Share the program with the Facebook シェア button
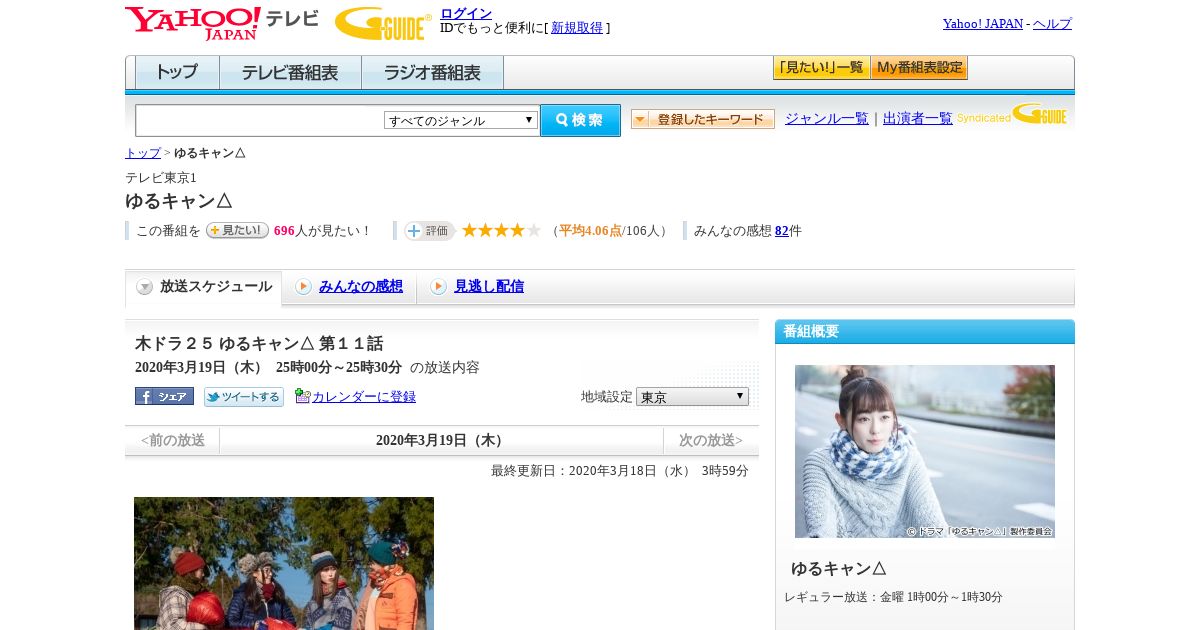The image size is (1200, 630). [x=164, y=396]
